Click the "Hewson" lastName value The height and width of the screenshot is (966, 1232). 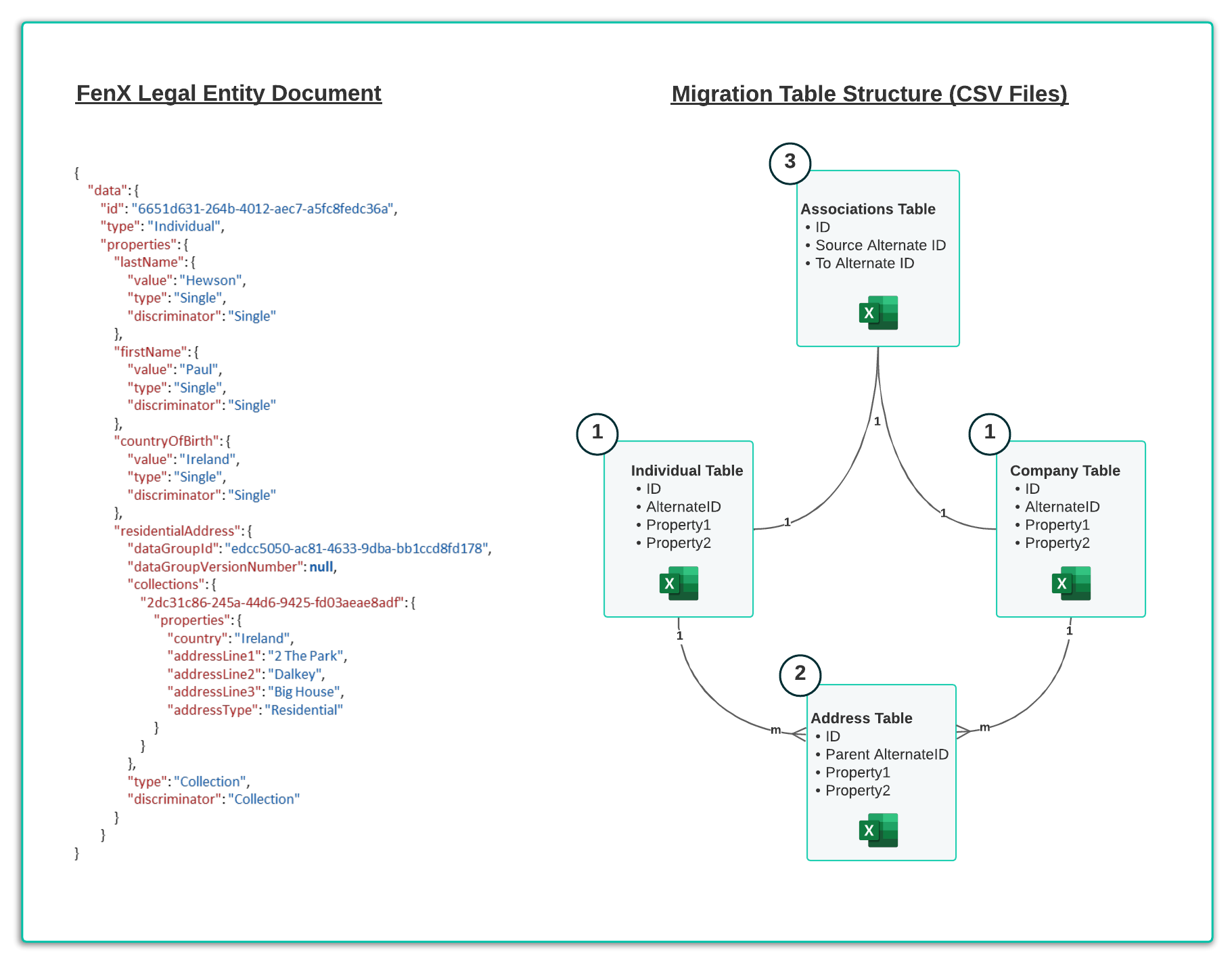(x=211, y=280)
